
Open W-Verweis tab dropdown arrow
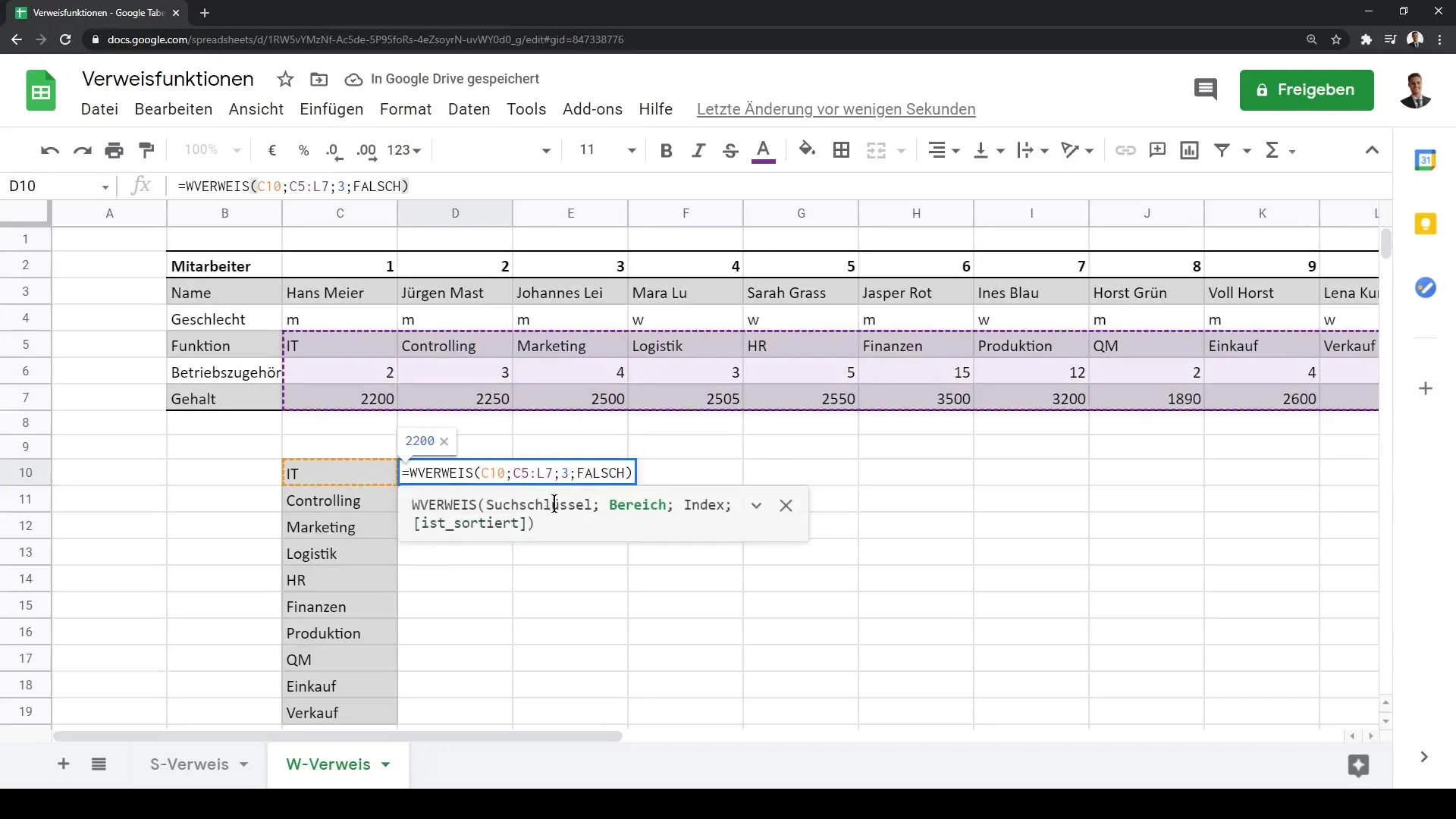386,764
